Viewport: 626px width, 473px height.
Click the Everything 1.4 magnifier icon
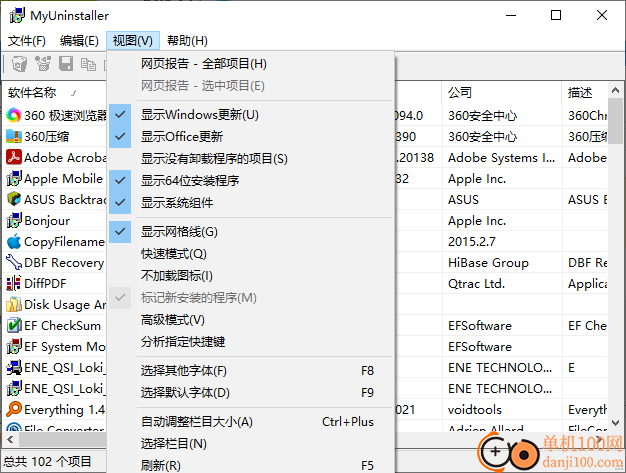click(14, 409)
